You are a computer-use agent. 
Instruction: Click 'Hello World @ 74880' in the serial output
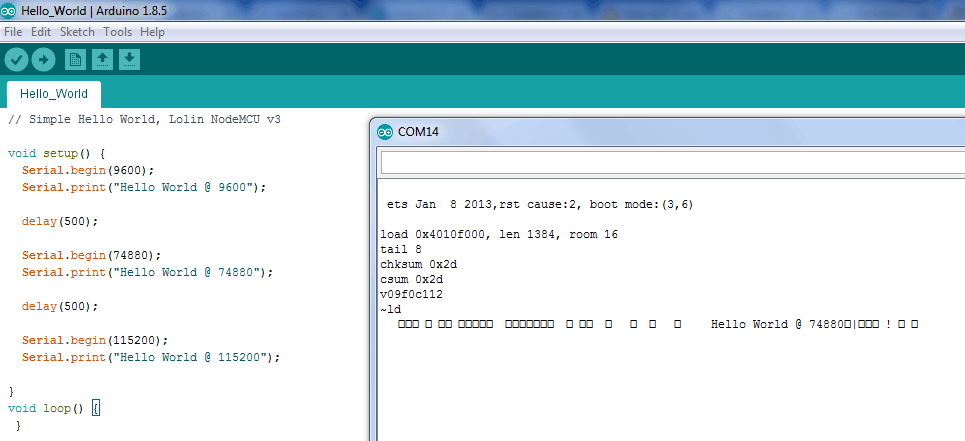tap(778, 324)
